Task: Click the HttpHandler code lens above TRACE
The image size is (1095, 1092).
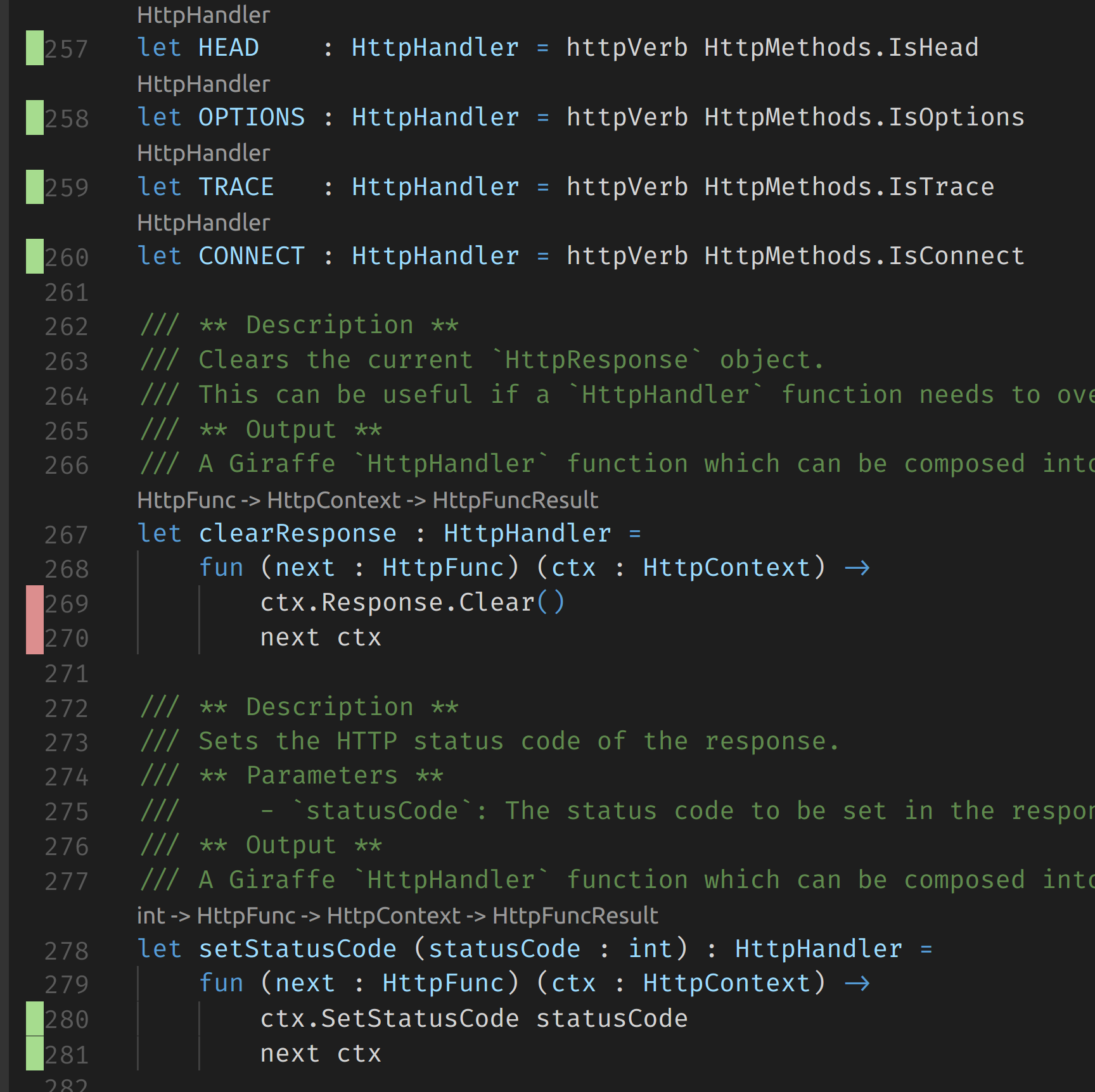Action: pyautogui.click(x=203, y=153)
